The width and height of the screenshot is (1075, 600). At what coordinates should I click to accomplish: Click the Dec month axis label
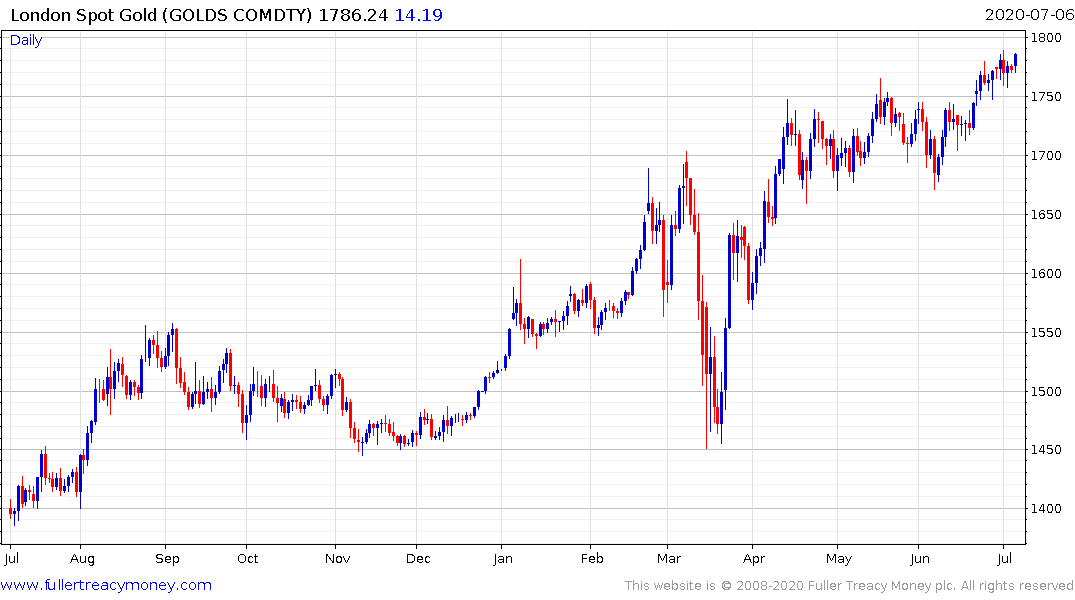pyautogui.click(x=418, y=559)
